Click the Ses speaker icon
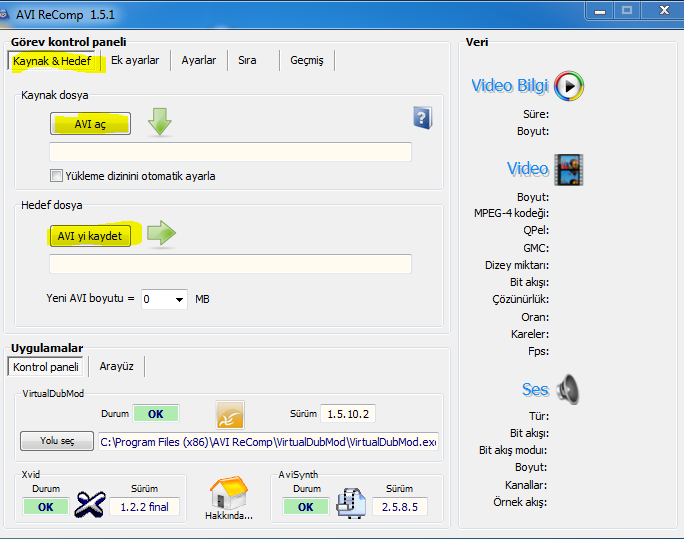This screenshot has height=539, width=684. [568, 389]
